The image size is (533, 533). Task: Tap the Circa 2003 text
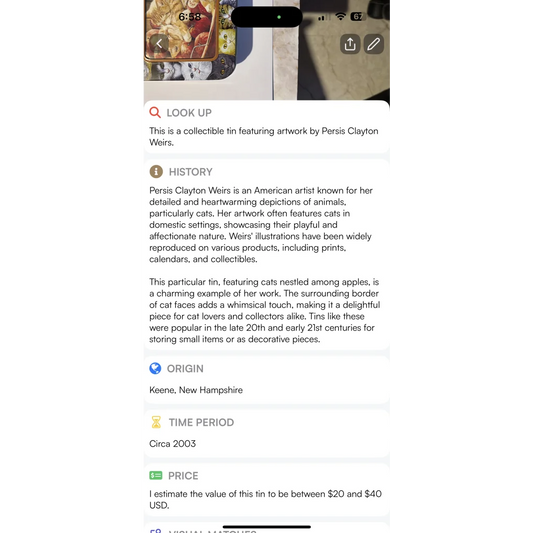pyautogui.click(x=173, y=444)
